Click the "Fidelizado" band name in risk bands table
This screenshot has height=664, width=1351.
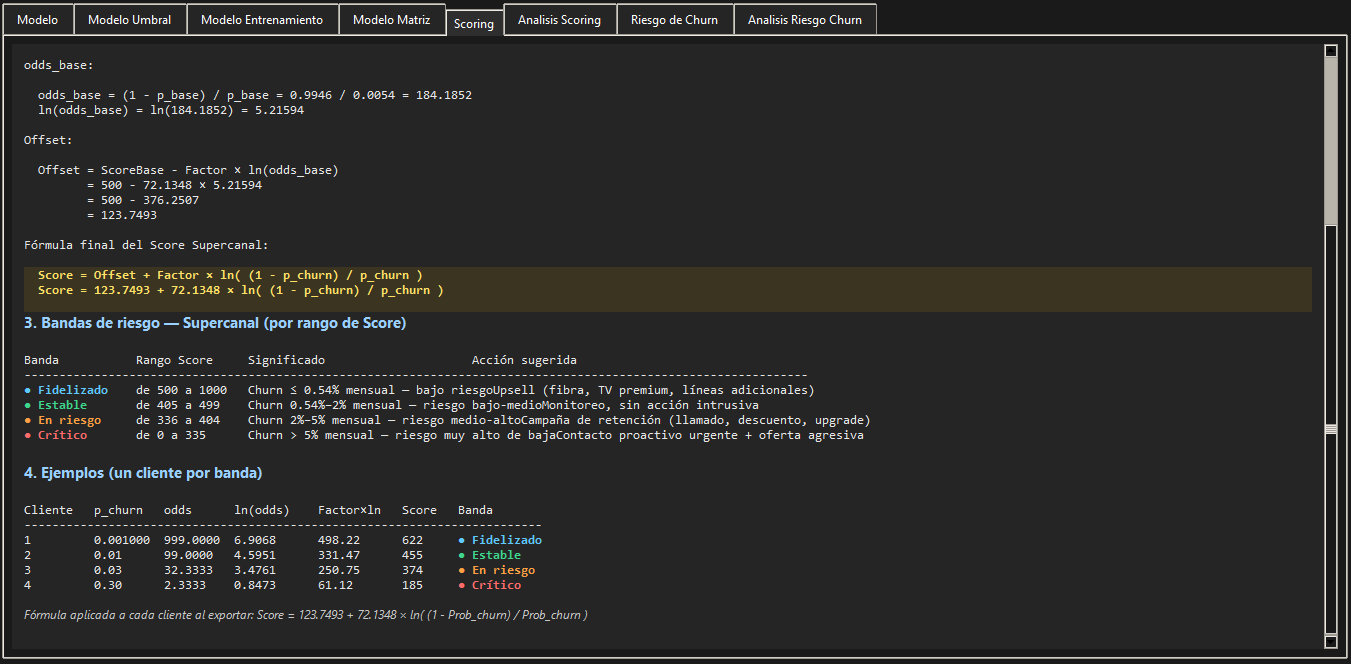click(x=72, y=390)
